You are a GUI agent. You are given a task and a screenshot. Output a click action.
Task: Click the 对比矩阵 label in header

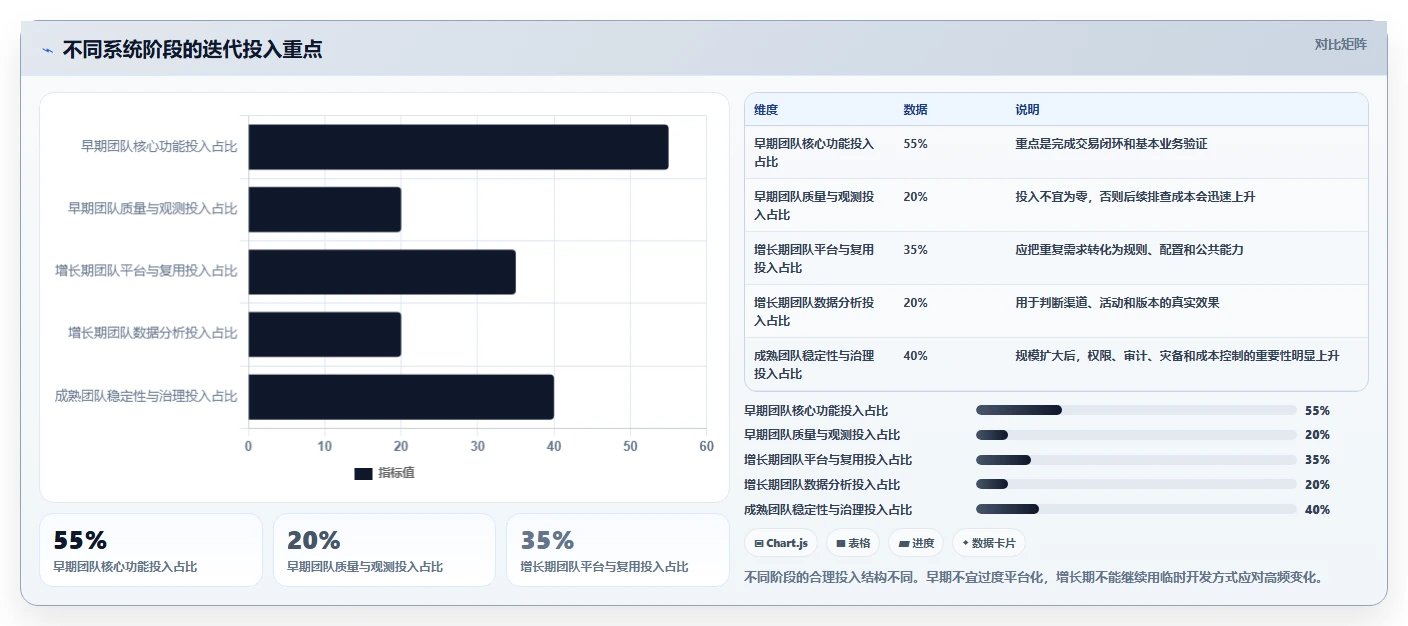point(1340,44)
